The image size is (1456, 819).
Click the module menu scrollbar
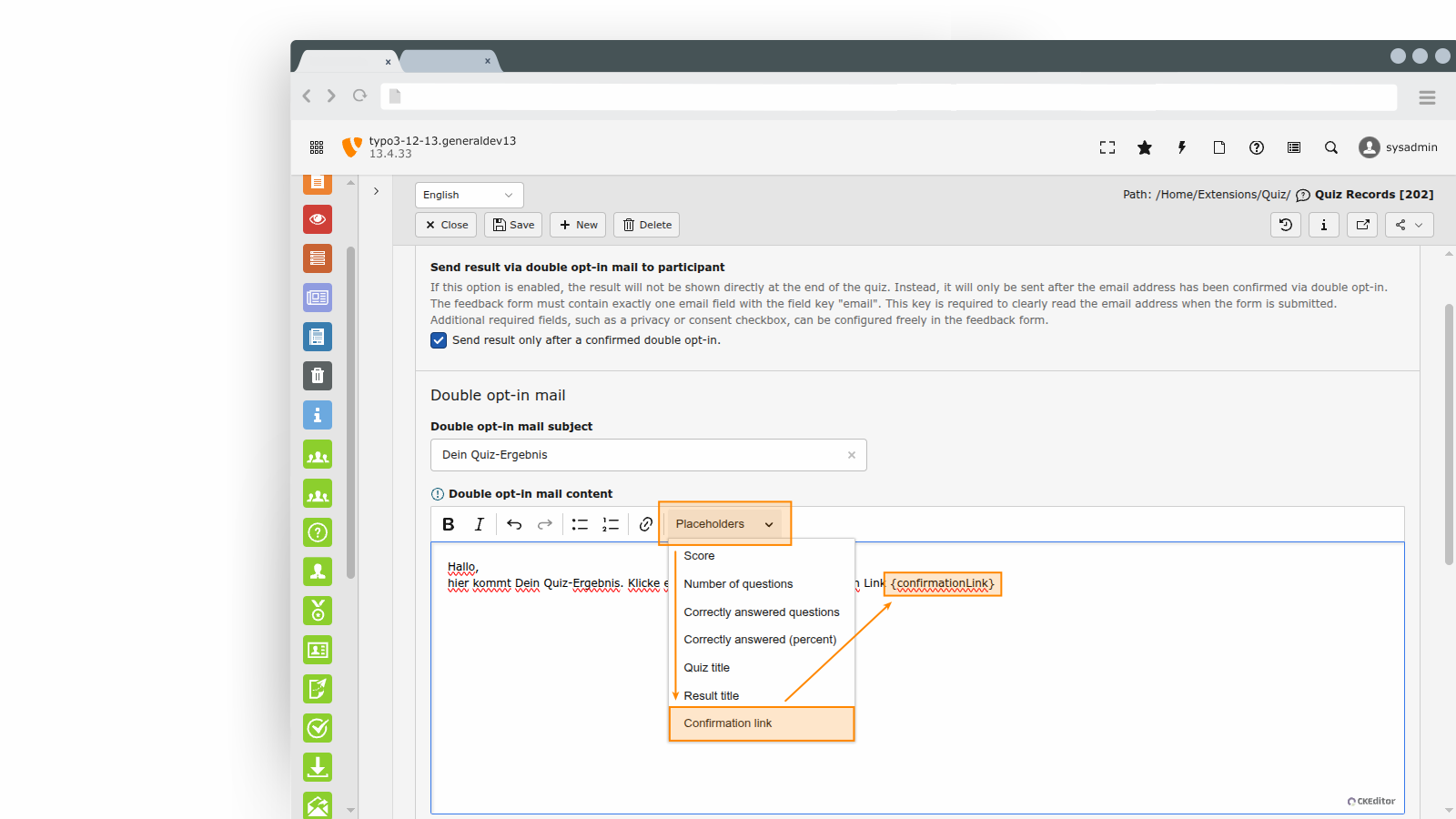350,412
